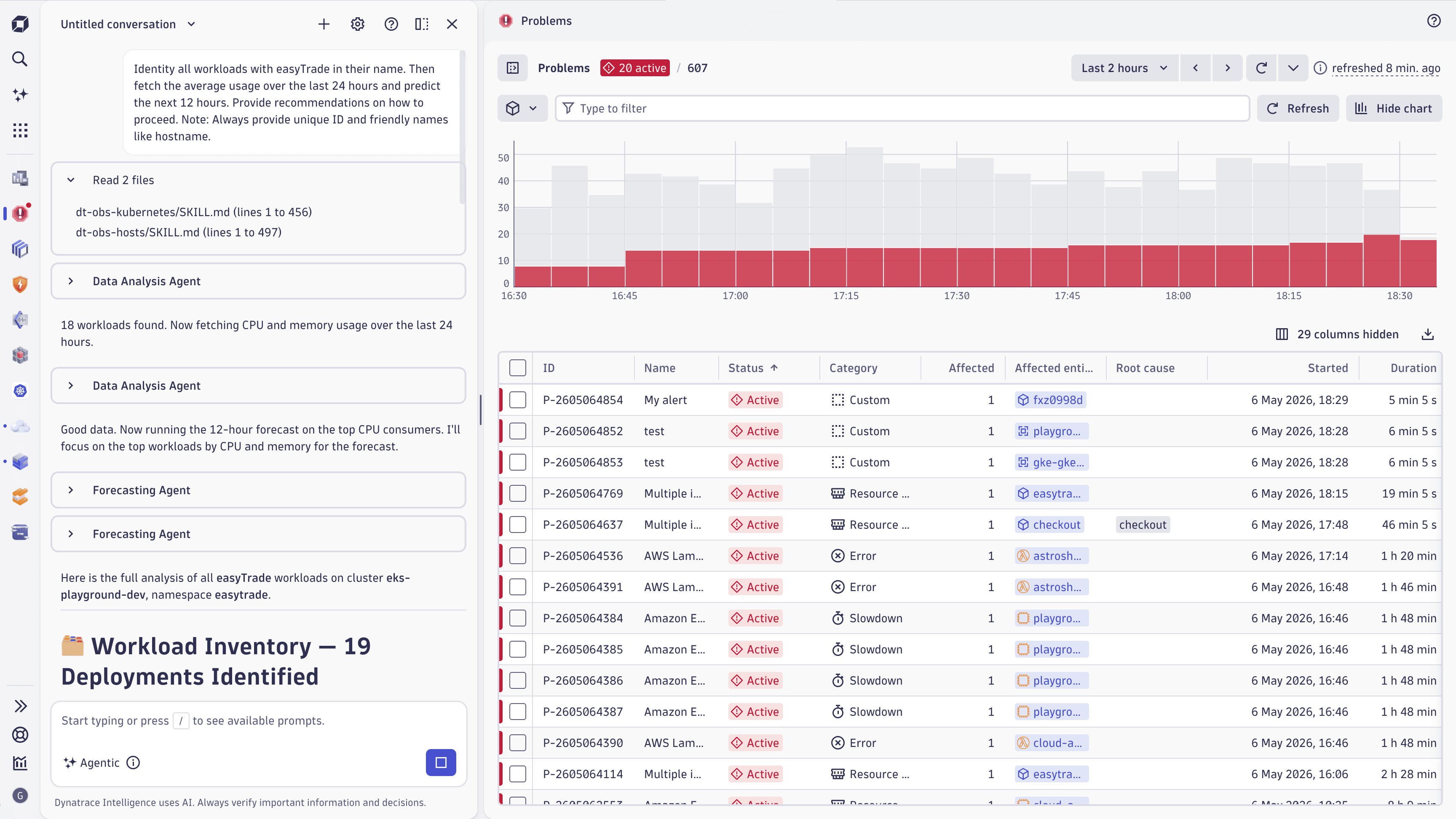The image size is (1456, 819).
Task: Check the P-2605064536 row checkbox
Action: 518,556
